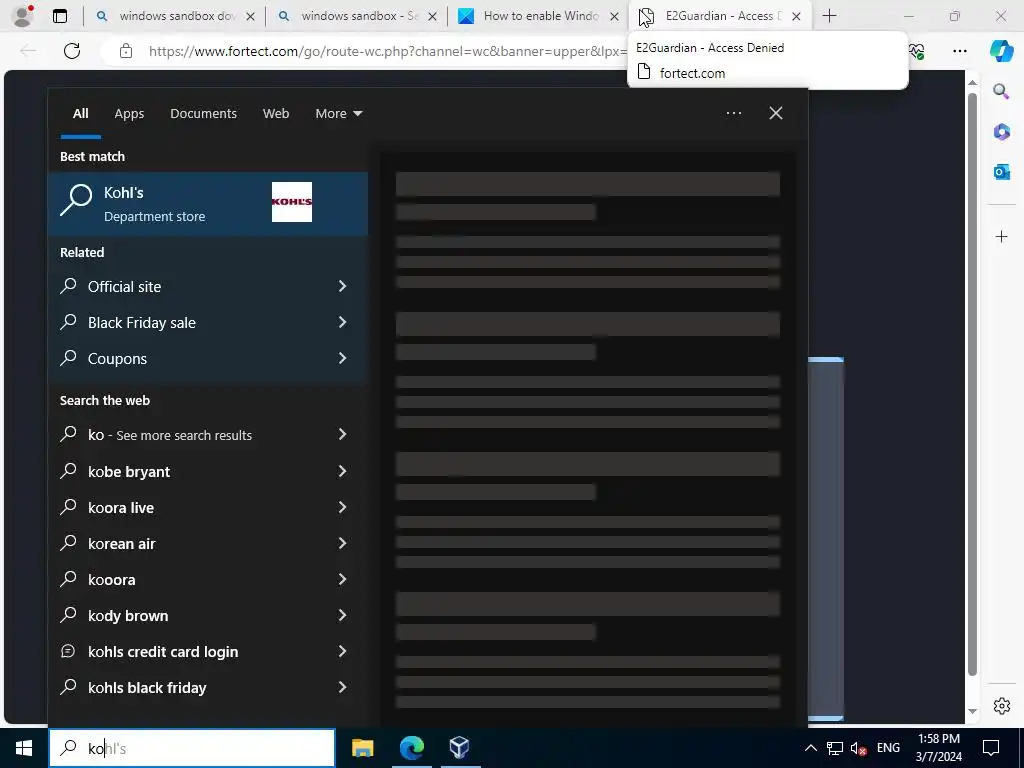Click the Kohl's logo thumbnail
The width and height of the screenshot is (1024, 768).
point(292,202)
